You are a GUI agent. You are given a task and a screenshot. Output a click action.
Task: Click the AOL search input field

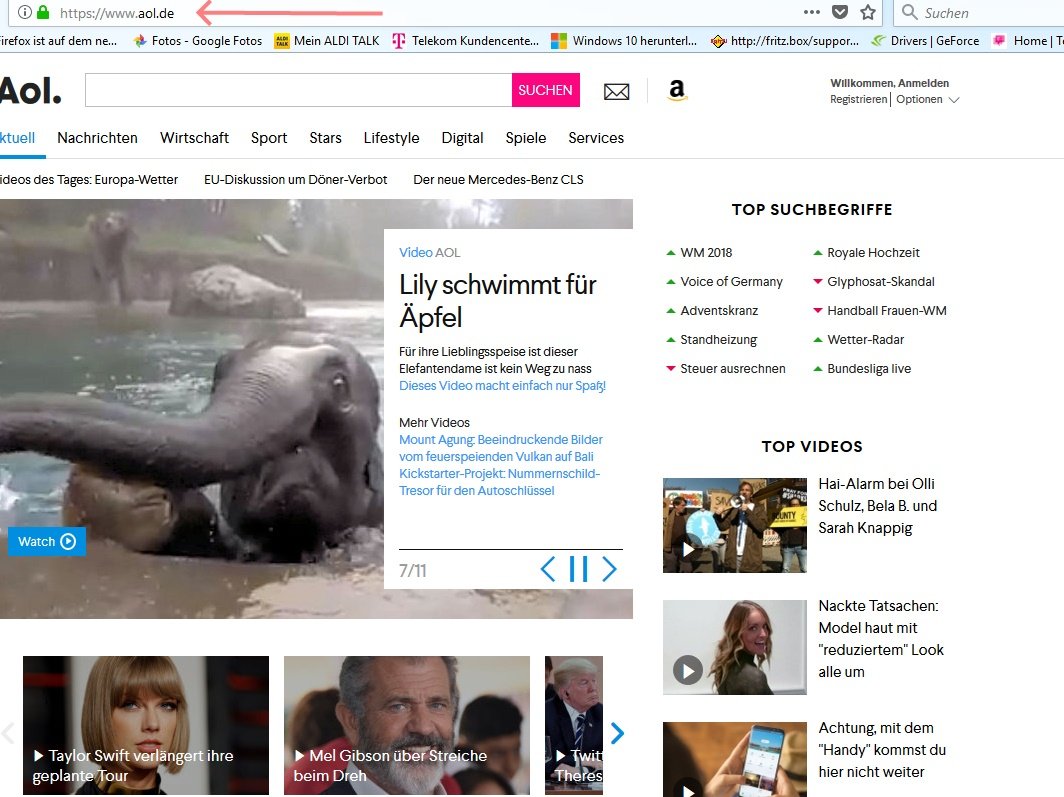(299, 90)
